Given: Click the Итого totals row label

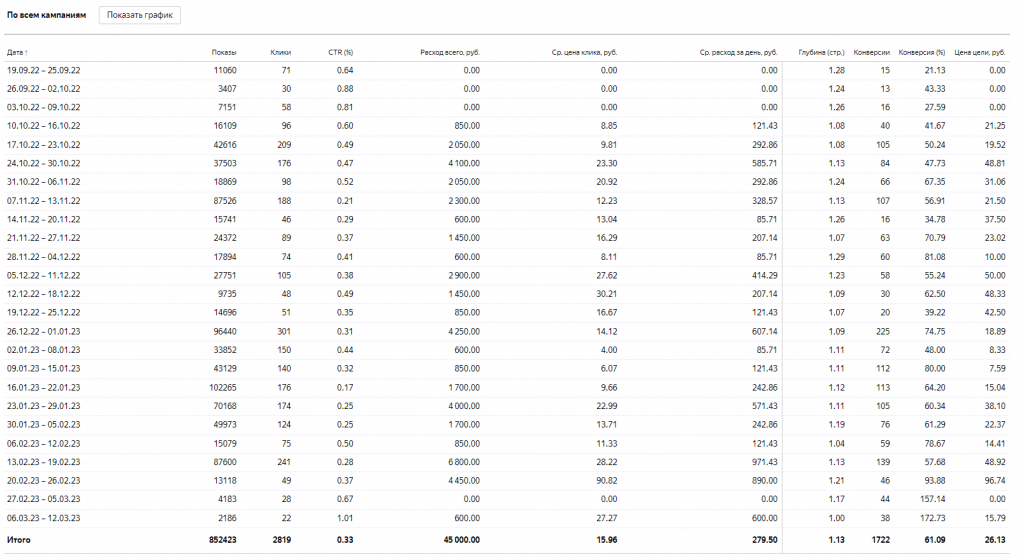Looking at the screenshot, I should pos(19,540).
